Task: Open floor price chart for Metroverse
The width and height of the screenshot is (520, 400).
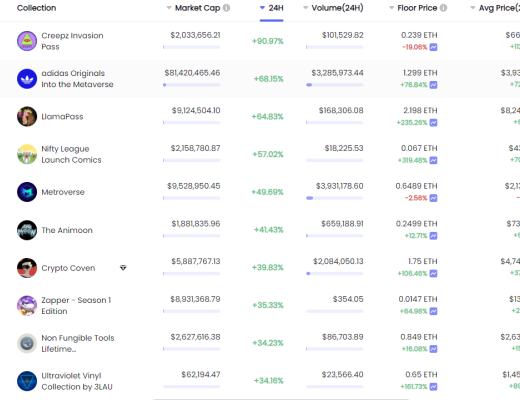Action: point(433,198)
